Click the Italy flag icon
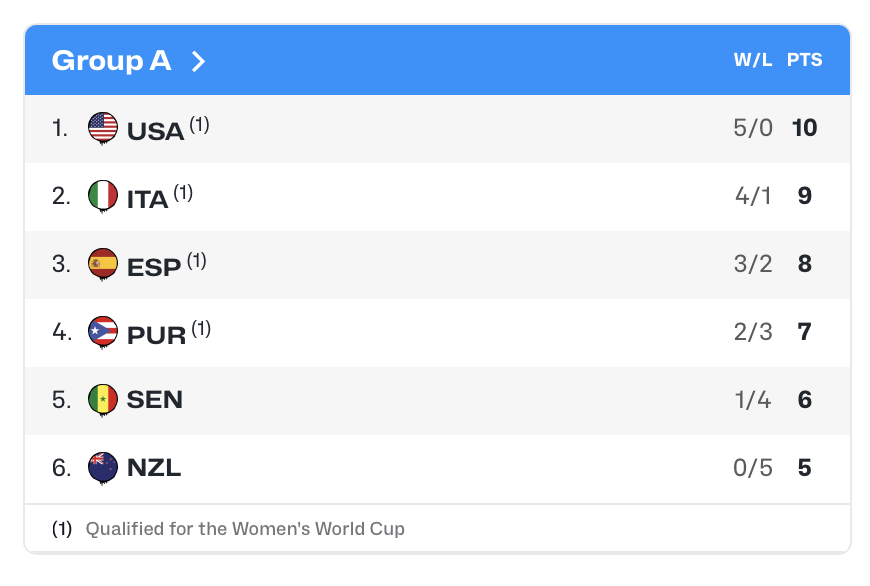The image size is (870, 586). point(103,196)
